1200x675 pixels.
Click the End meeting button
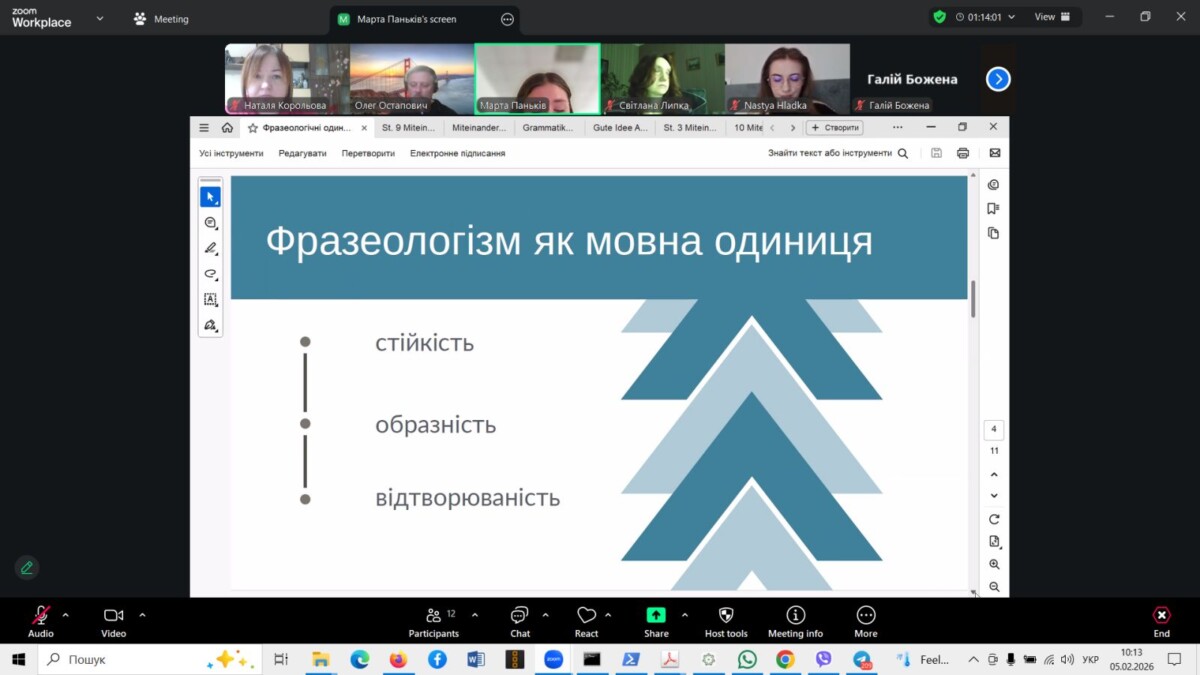point(1161,621)
